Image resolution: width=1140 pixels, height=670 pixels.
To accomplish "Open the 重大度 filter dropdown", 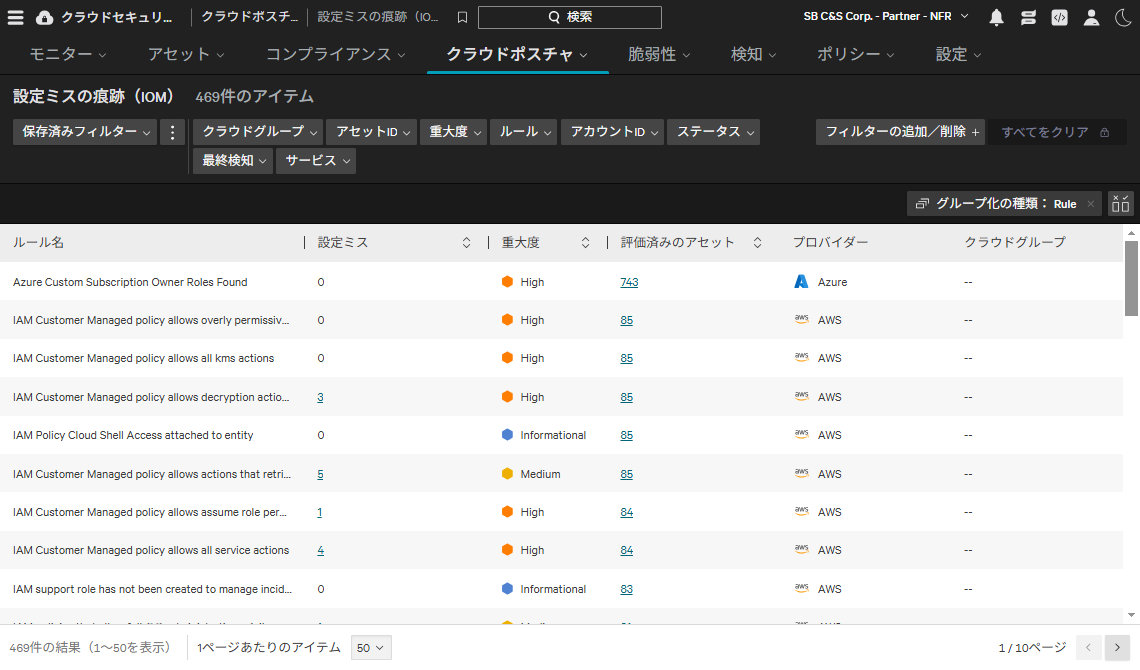I will pyautogui.click(x=454, y=132).
